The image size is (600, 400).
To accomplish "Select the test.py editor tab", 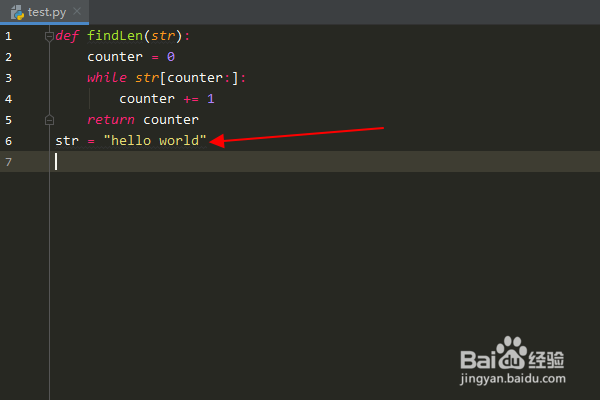I will click(x=44, y=12).
